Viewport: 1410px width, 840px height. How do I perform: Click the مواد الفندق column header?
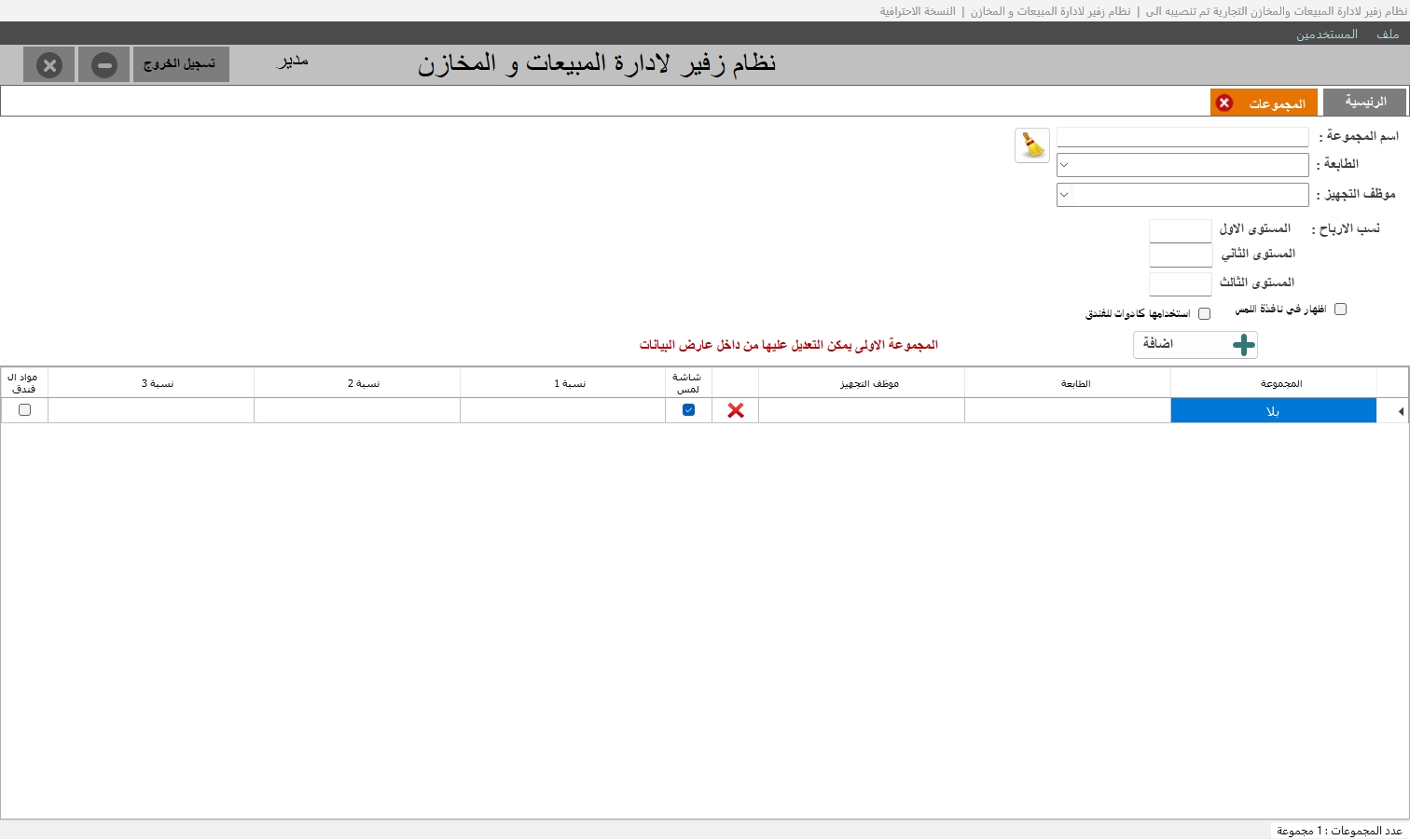24,383
